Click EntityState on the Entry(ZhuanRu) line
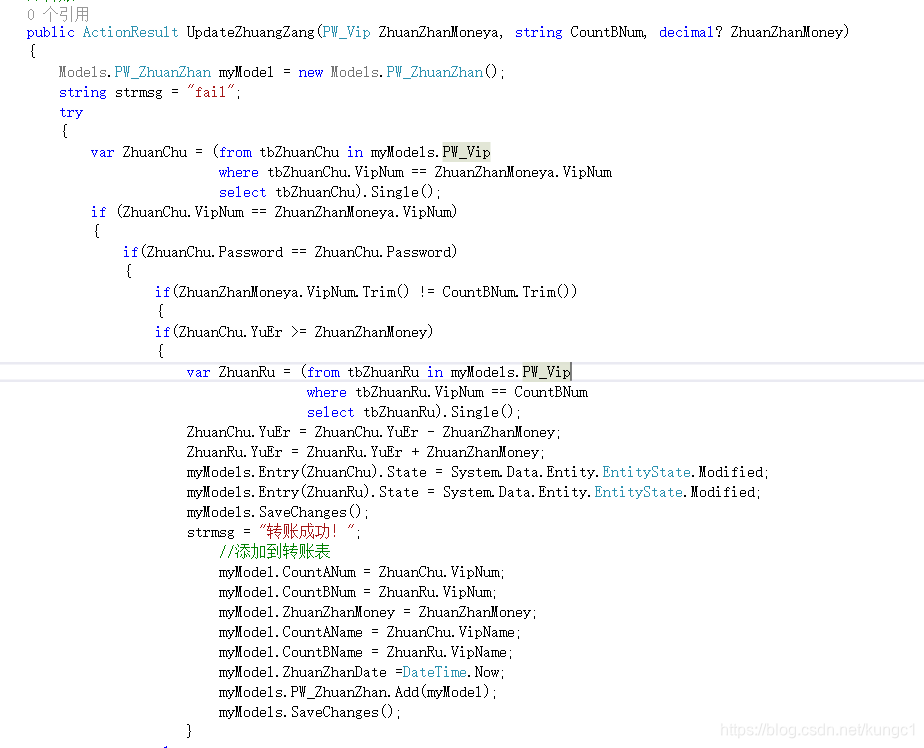 click(x=638, y=492)
